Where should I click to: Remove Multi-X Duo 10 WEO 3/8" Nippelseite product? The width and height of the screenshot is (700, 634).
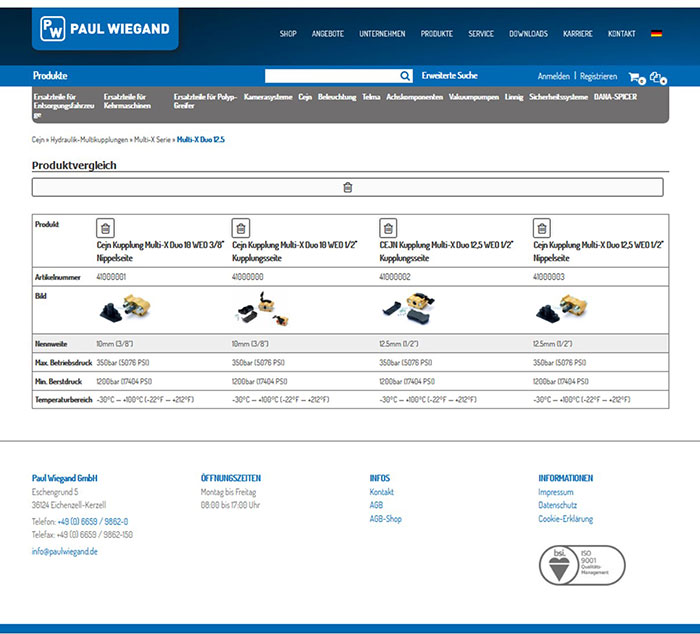[105, 228]
